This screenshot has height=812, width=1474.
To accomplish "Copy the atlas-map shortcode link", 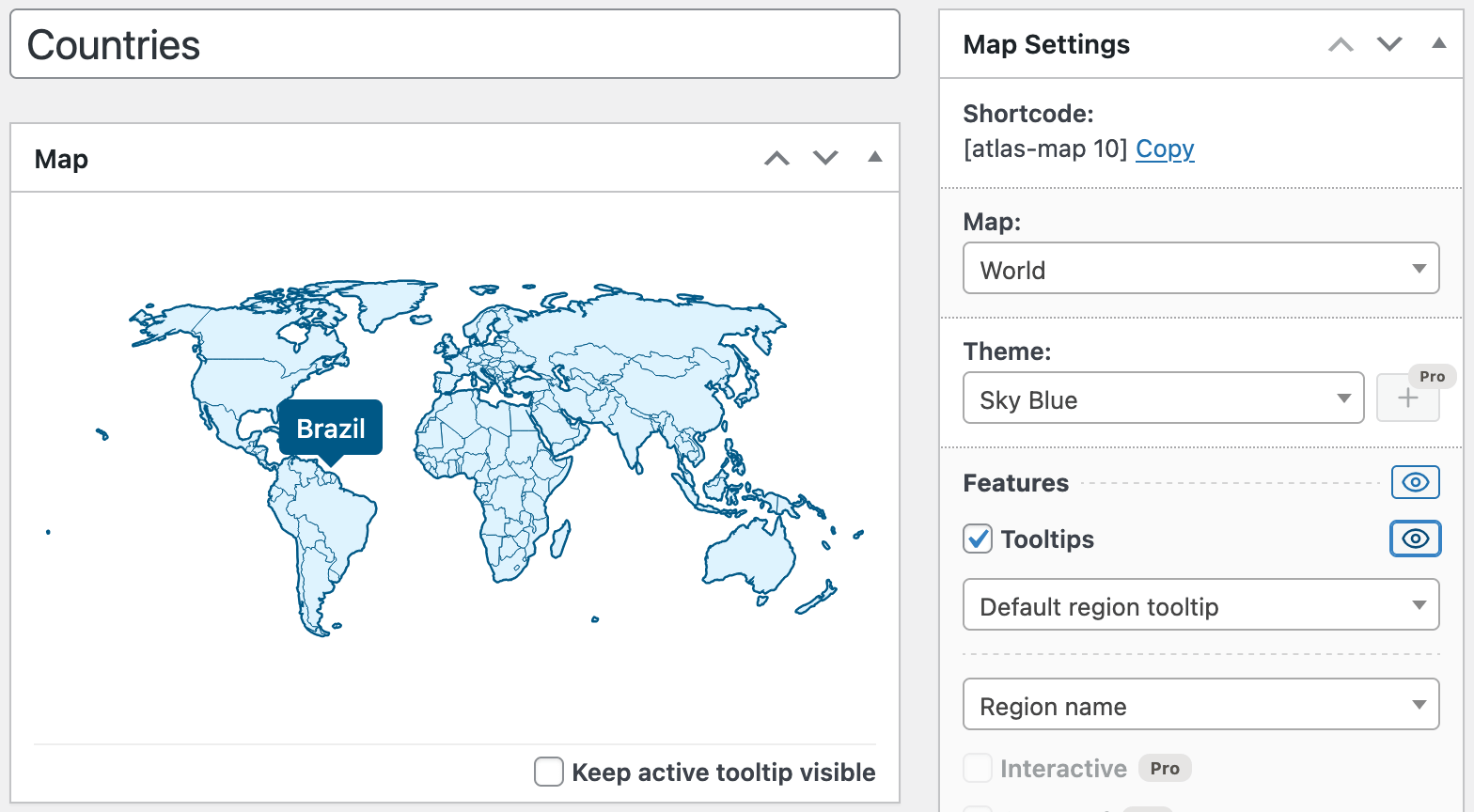I will pos(1165,149).
